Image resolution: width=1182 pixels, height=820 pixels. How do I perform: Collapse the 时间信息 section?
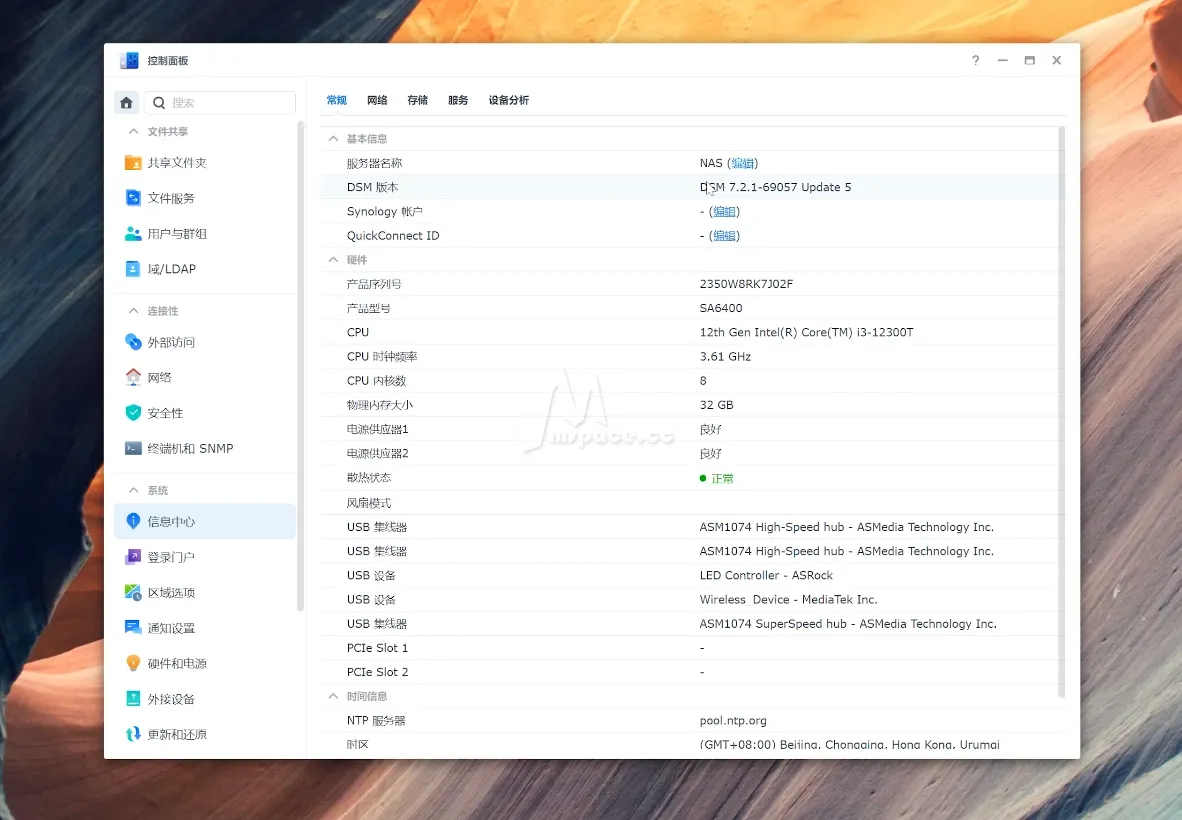(x=333, y=696)
